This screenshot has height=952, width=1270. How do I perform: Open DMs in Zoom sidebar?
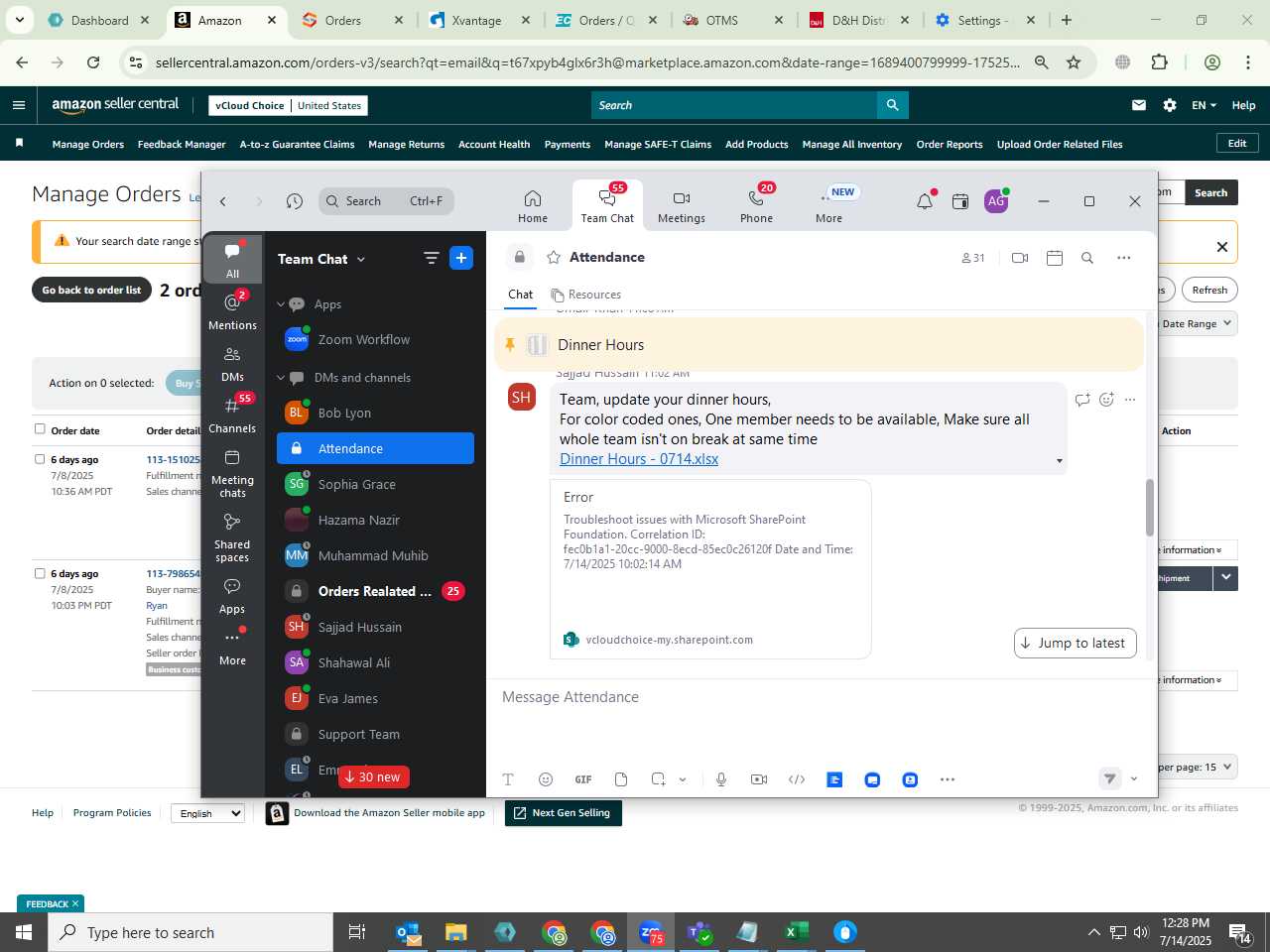click(232, 364)
